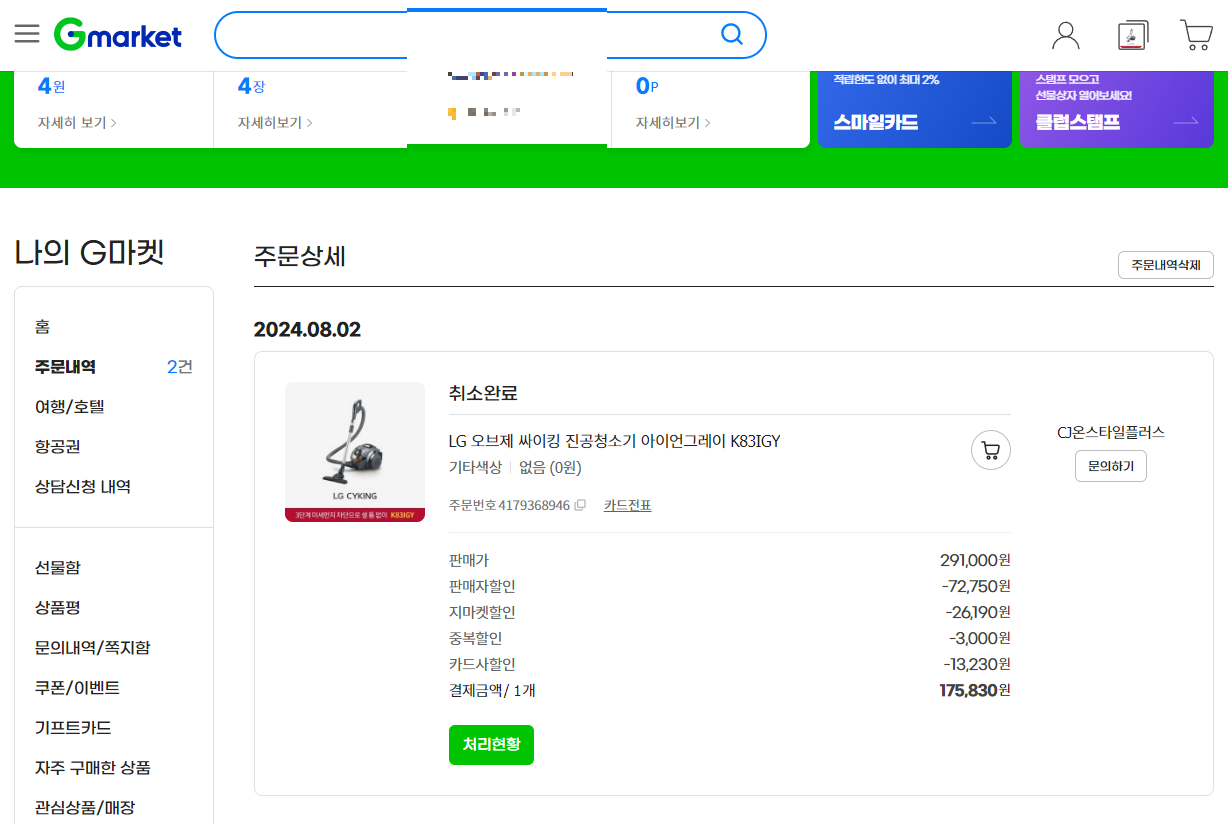
Task: Select 홈 in sidebar
Action: click(42, 327)
